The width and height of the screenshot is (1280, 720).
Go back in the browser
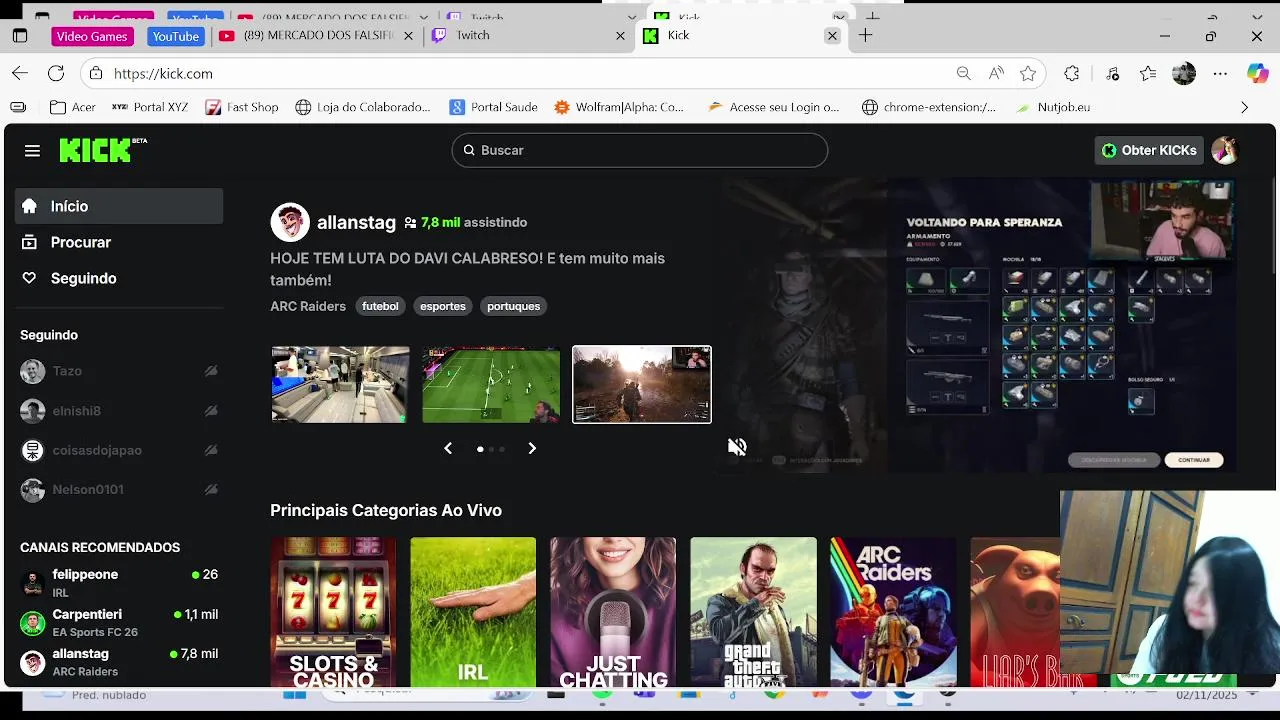[20, 74]
